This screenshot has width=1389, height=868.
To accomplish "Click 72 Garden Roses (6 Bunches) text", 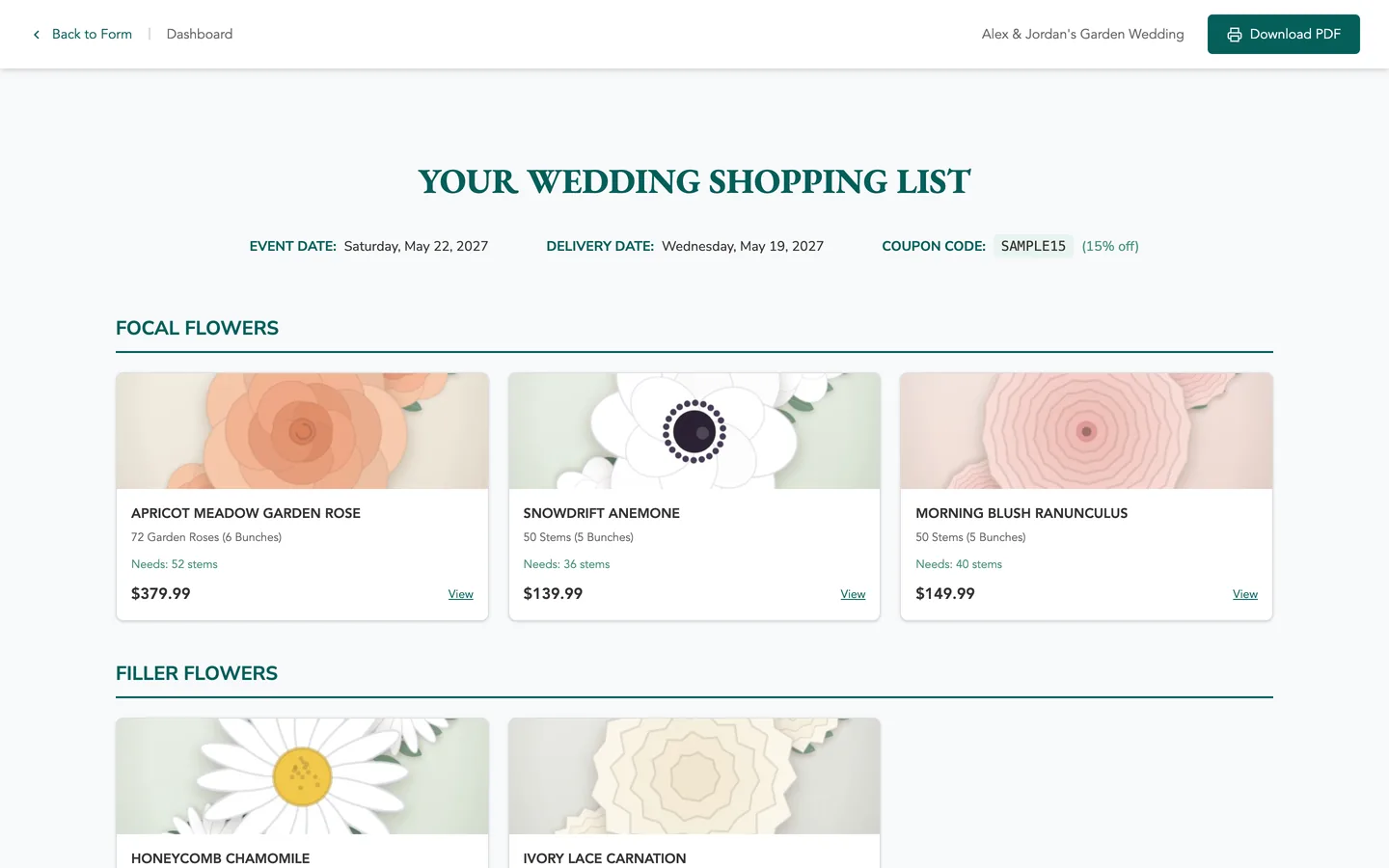I will coord(206,537).
